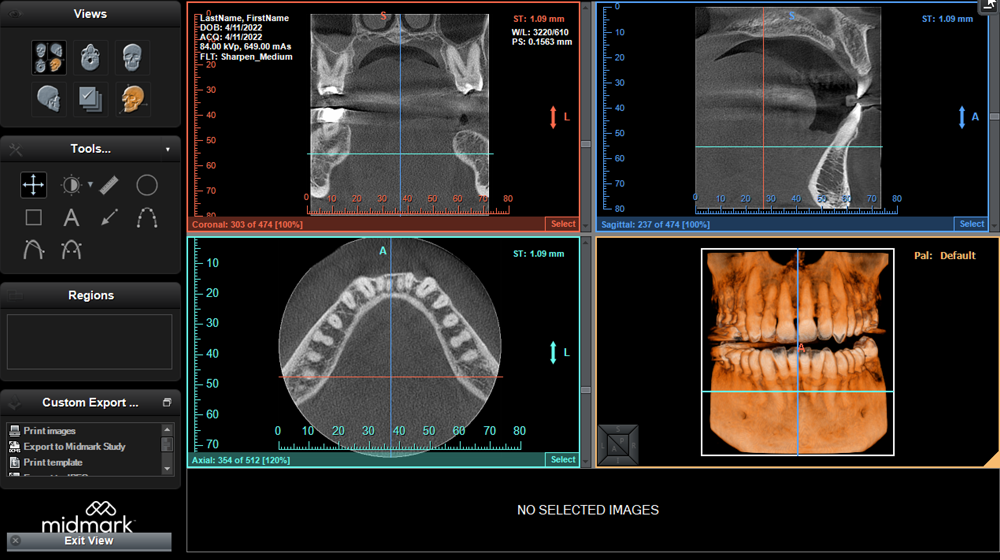Click the 3D rendered teeth volume image
Viewport: 1000px width, 560px height.
point(797,352)
